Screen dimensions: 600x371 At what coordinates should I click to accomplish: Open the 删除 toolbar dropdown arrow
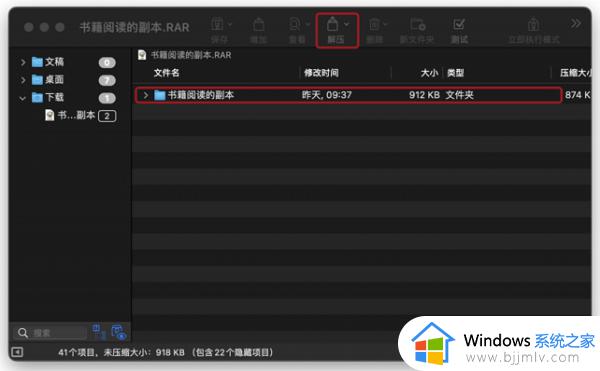[x=385, y=24]
